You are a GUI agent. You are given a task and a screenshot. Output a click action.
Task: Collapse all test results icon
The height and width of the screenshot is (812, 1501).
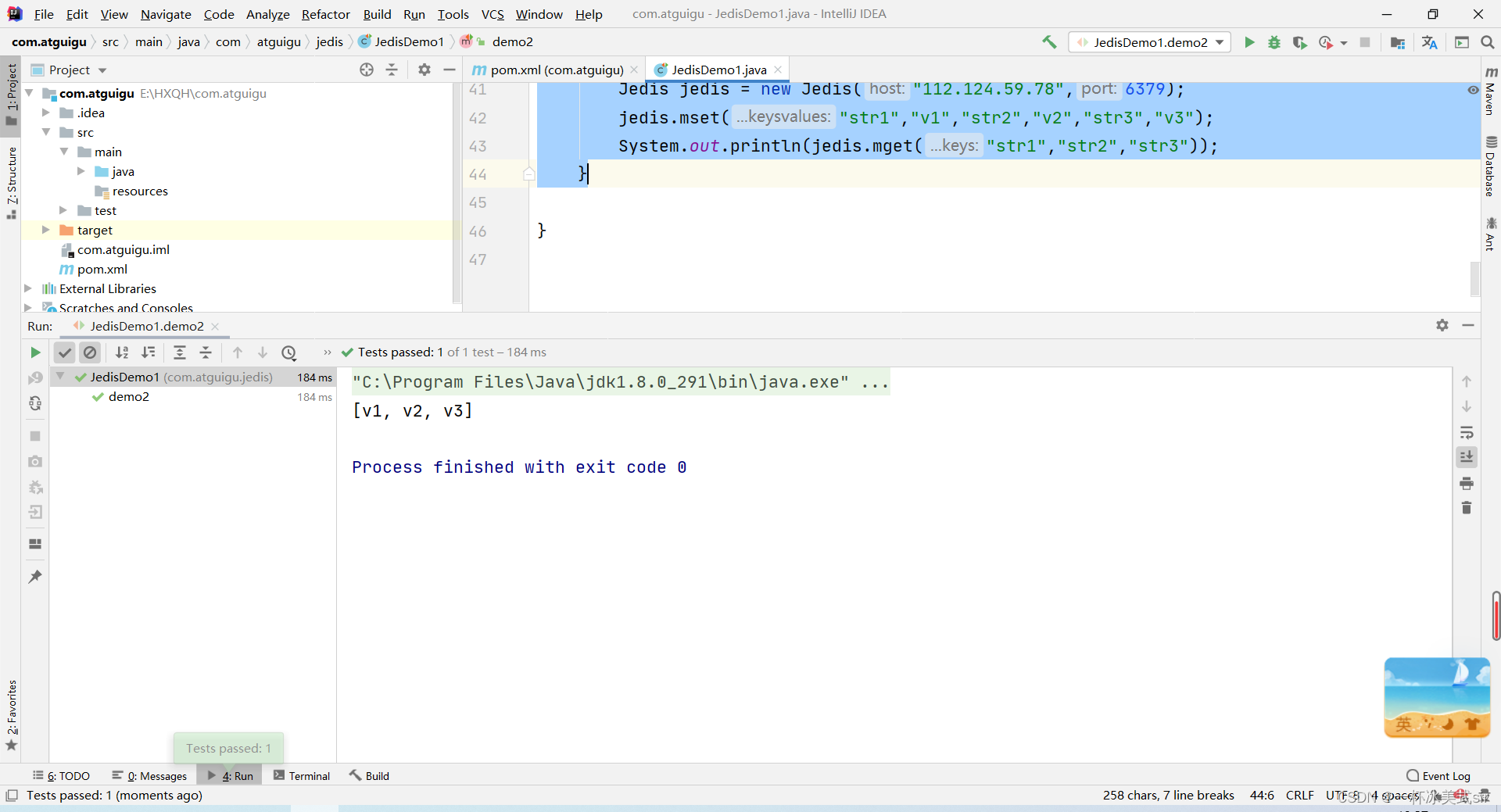point(206,352)
